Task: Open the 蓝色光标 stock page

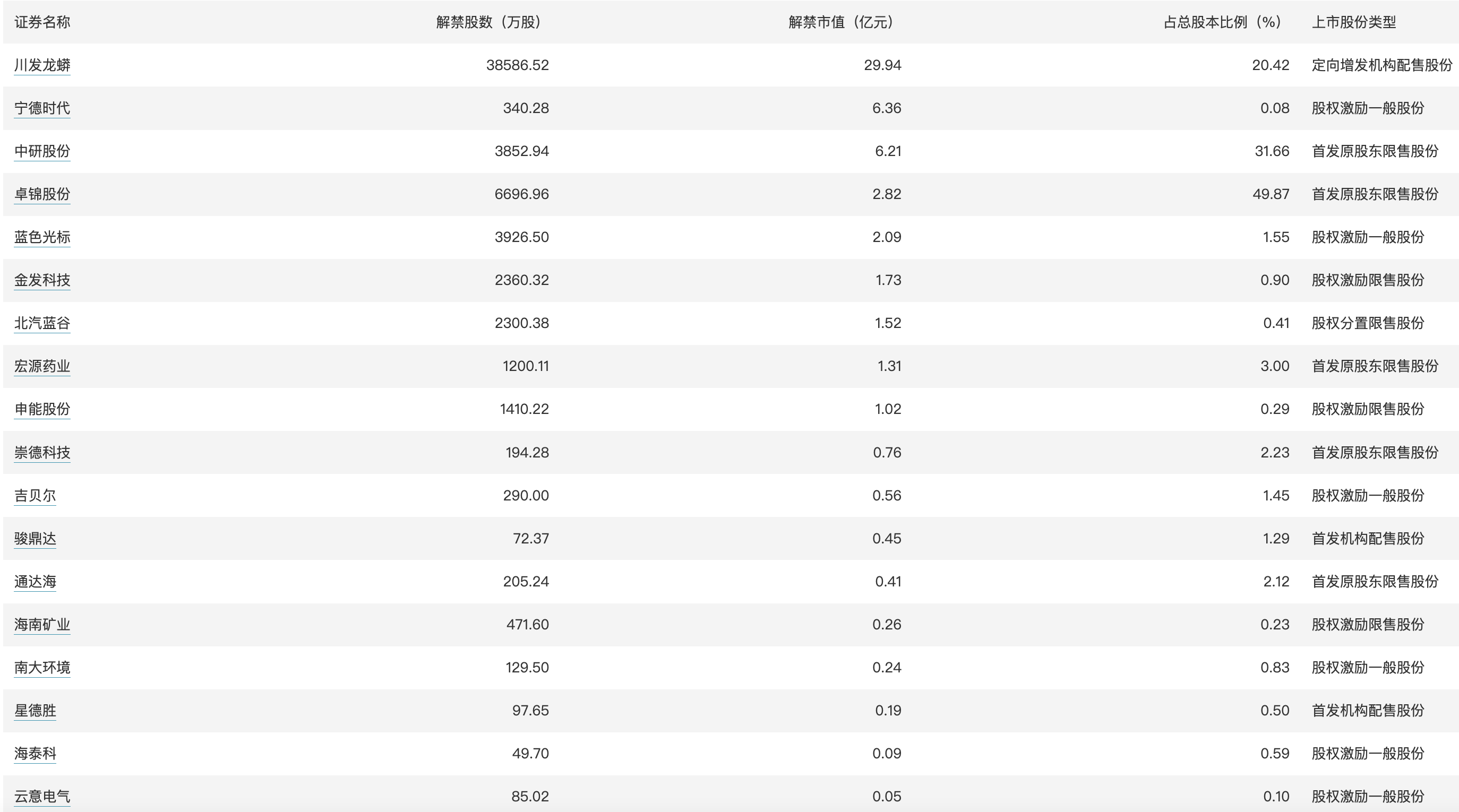Action: 42,237
